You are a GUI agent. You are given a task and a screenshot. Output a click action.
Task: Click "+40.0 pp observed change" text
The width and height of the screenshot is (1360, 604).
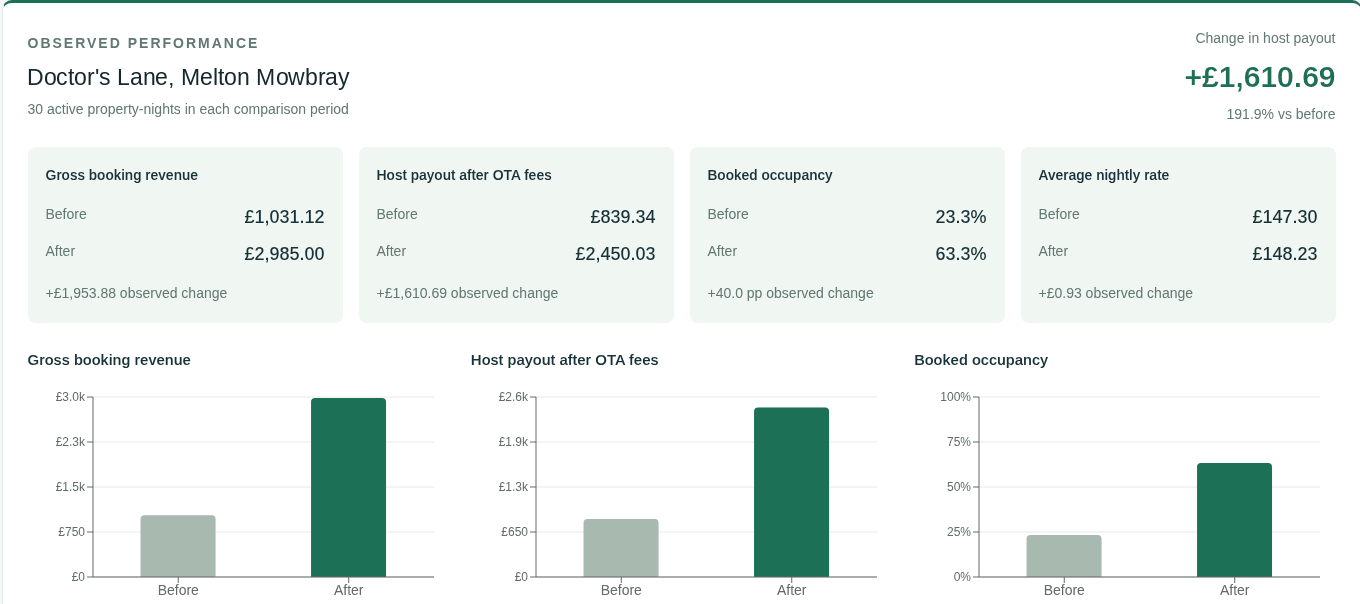click(790, 293)
